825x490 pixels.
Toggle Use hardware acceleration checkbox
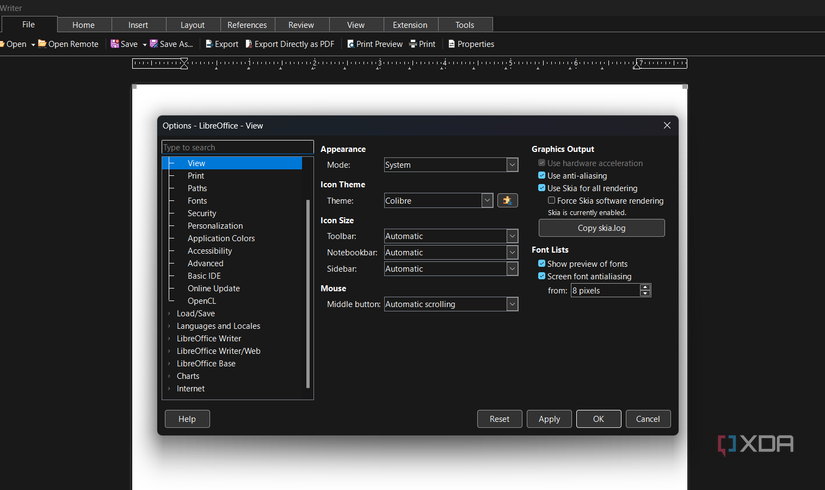pyautogui.click(x=541, y=163)
